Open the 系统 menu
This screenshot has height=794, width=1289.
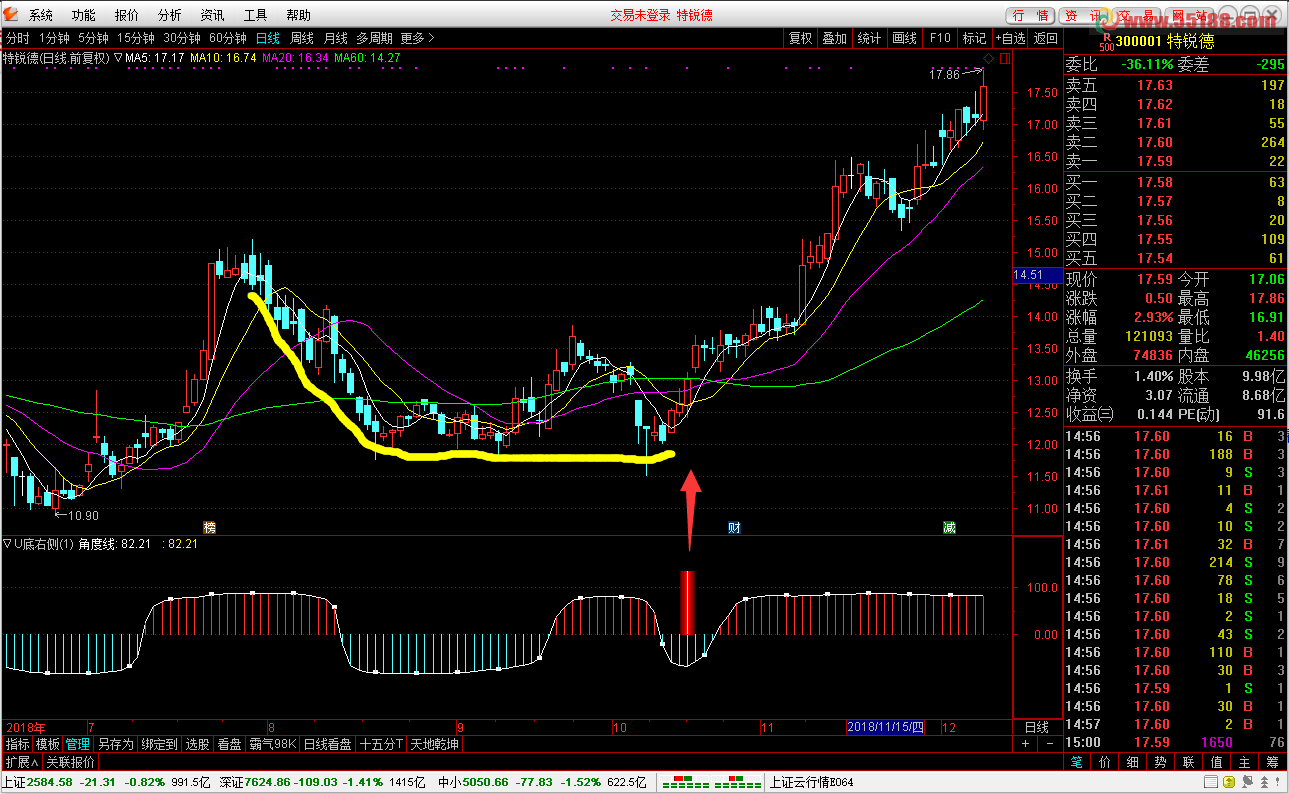click(41, 15)
